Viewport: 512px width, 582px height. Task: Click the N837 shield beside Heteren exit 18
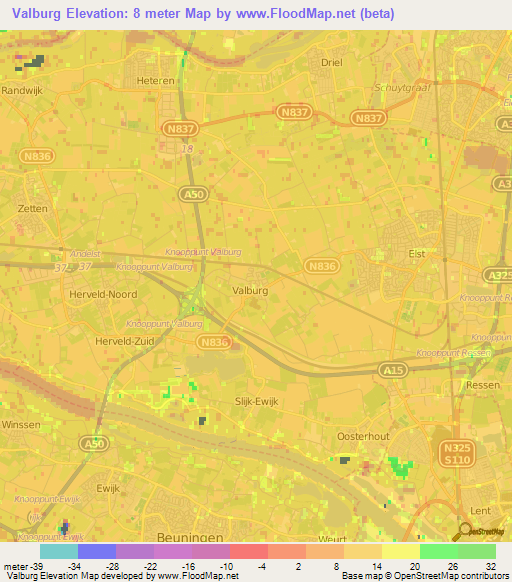pyautogui.click(x=180, y=129)
